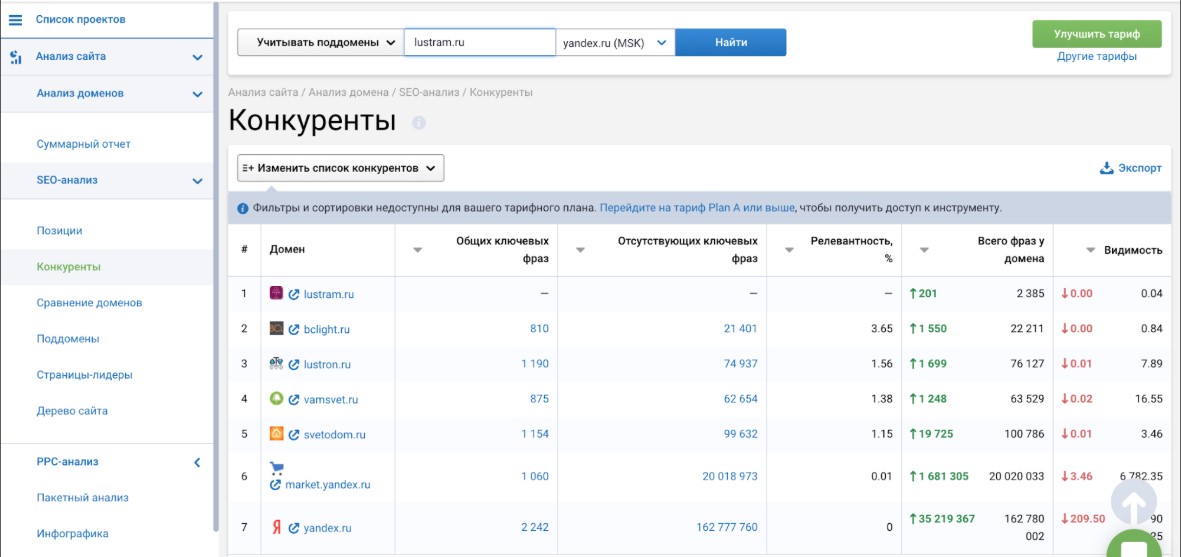Open Позиции in sidebar
This screenshot has height=557, width=1181.
(60, 231)
